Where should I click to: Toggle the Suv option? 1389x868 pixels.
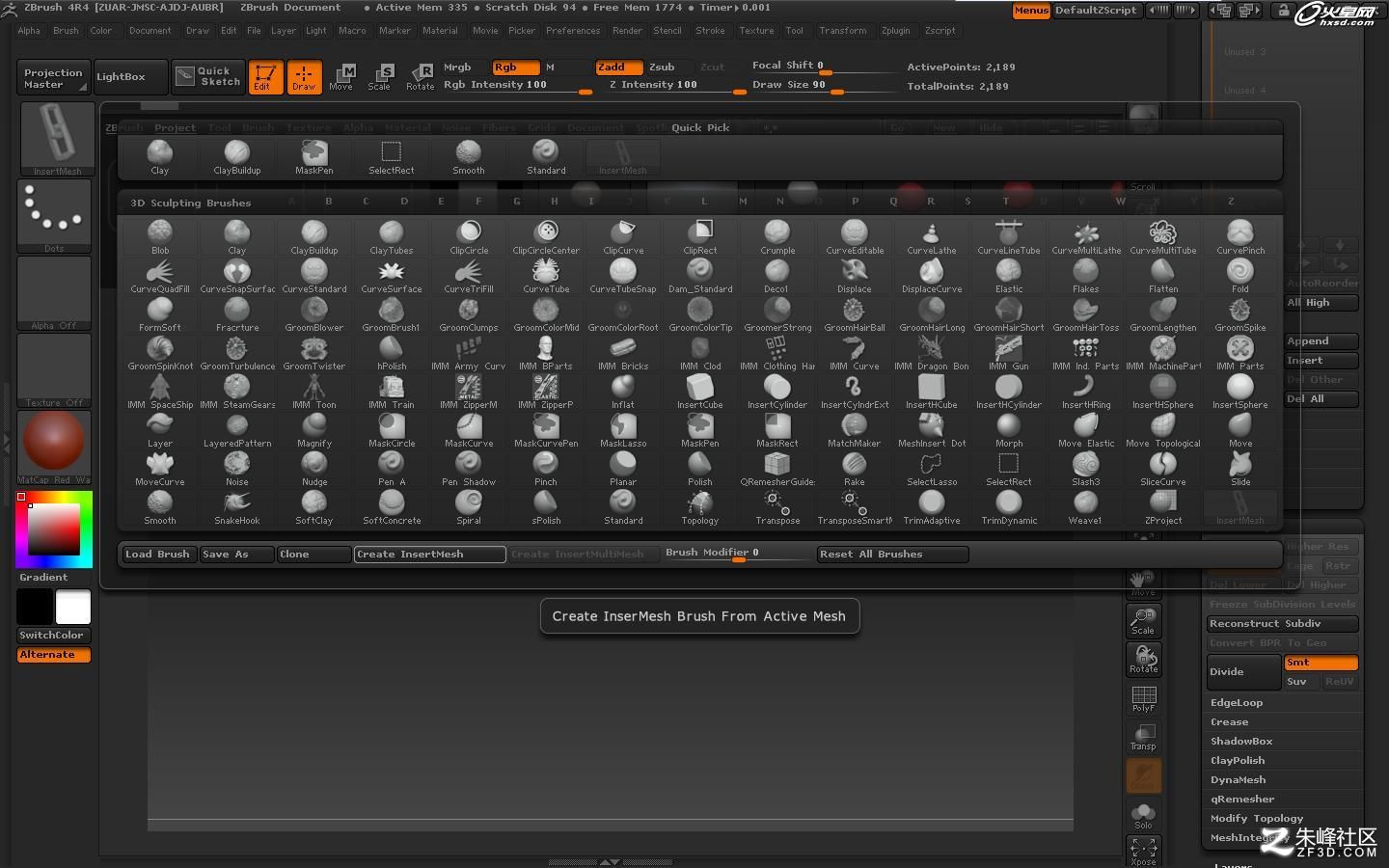pyautogui.click(x=1301, y=682)
